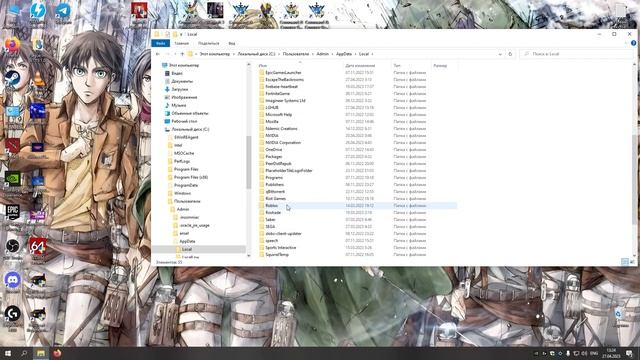Select the Riot Games folder
The height and width of the screenshot is (360, 640).
[276, 198]
